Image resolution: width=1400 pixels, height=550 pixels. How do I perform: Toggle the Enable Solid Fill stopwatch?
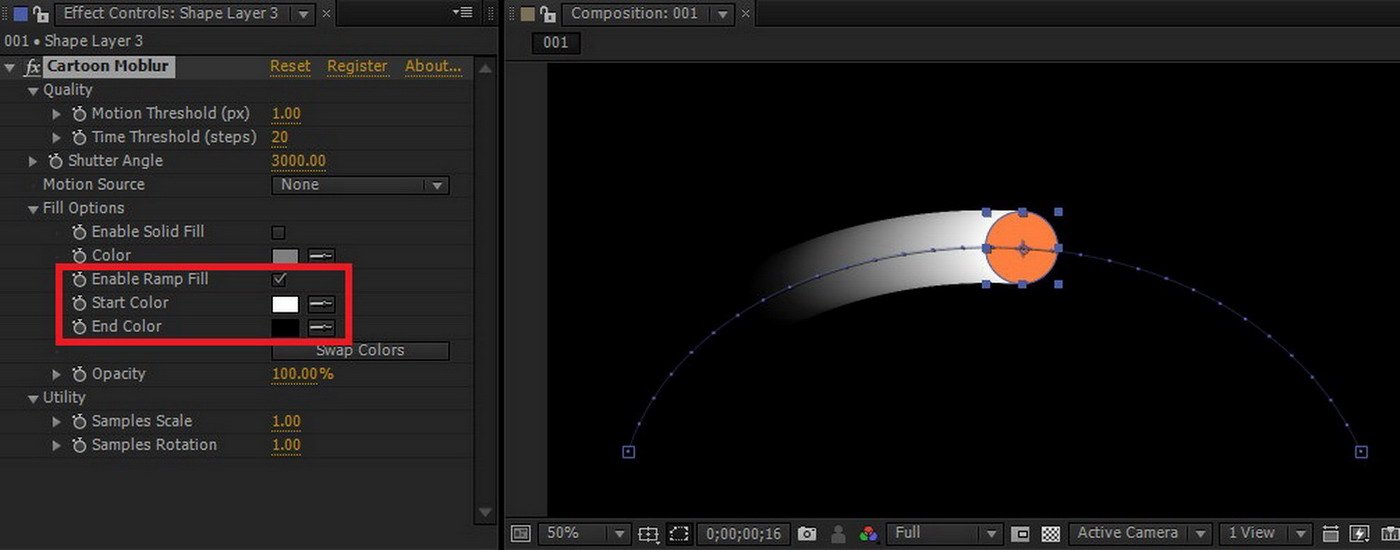pyautogui.click(x=79, y=232)
